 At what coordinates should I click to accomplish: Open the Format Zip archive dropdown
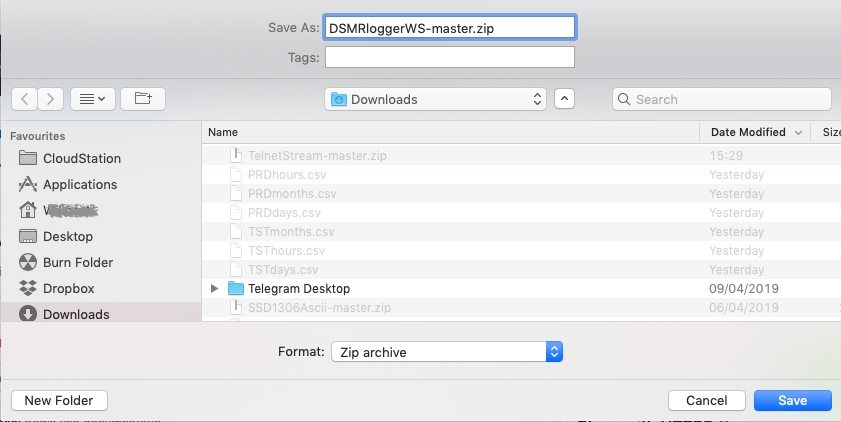(447, 352)
